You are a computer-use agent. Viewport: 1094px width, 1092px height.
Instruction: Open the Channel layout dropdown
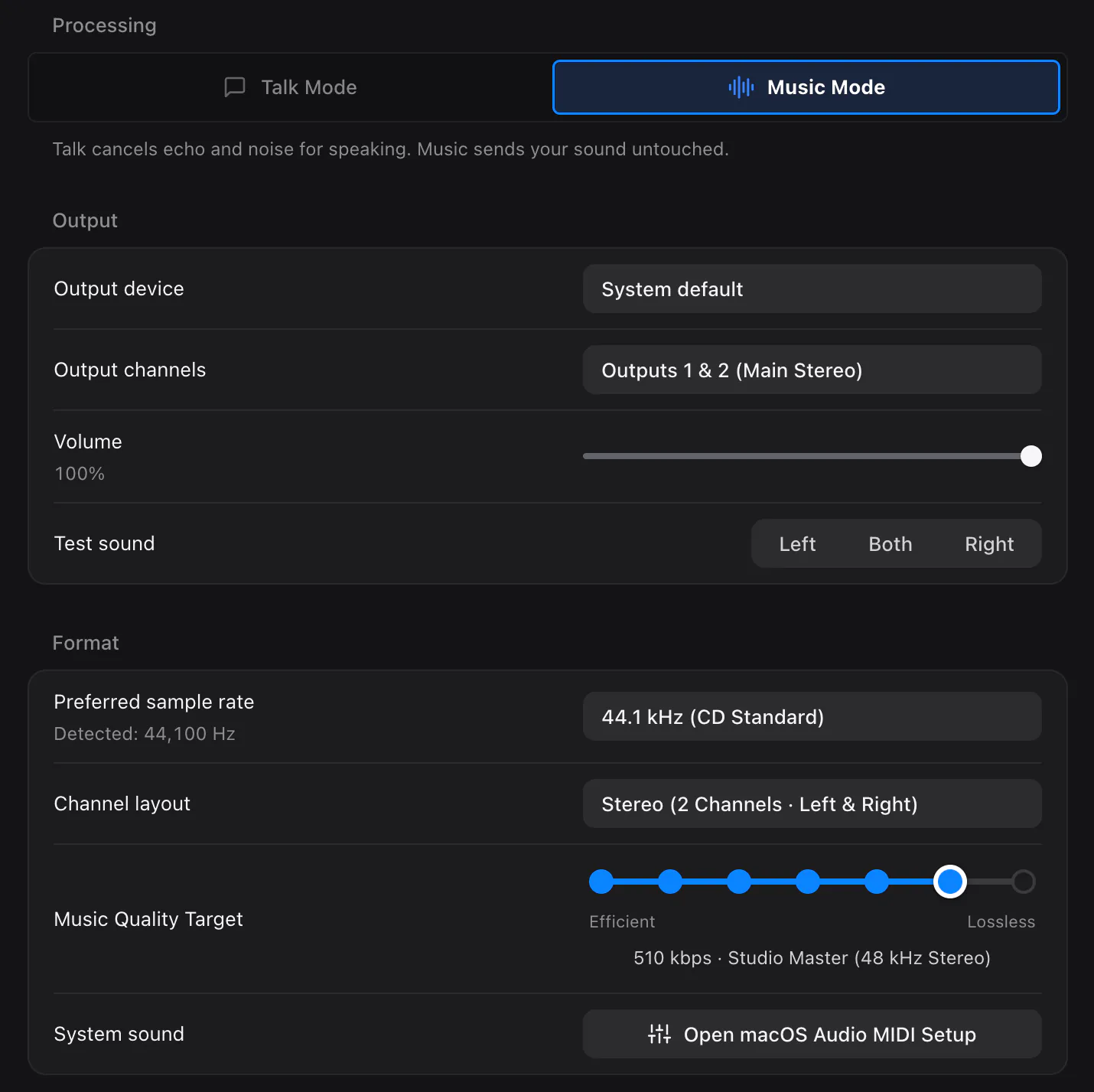(x=812, y=804)
